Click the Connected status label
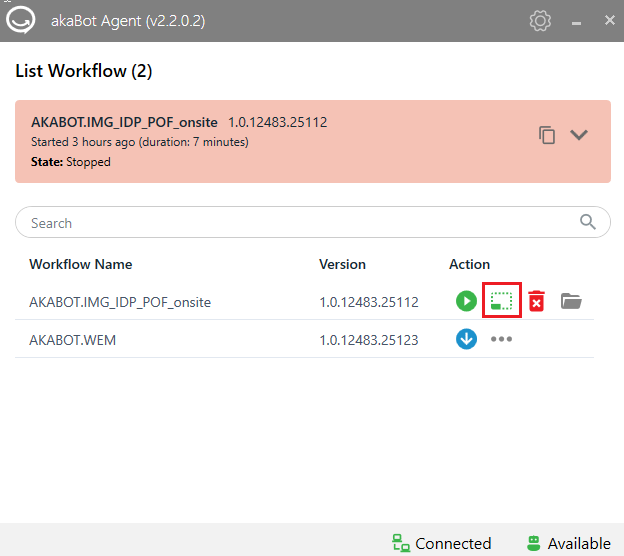Image resolution: width=624 pixels, height=556 pixels. pos(453,543)
